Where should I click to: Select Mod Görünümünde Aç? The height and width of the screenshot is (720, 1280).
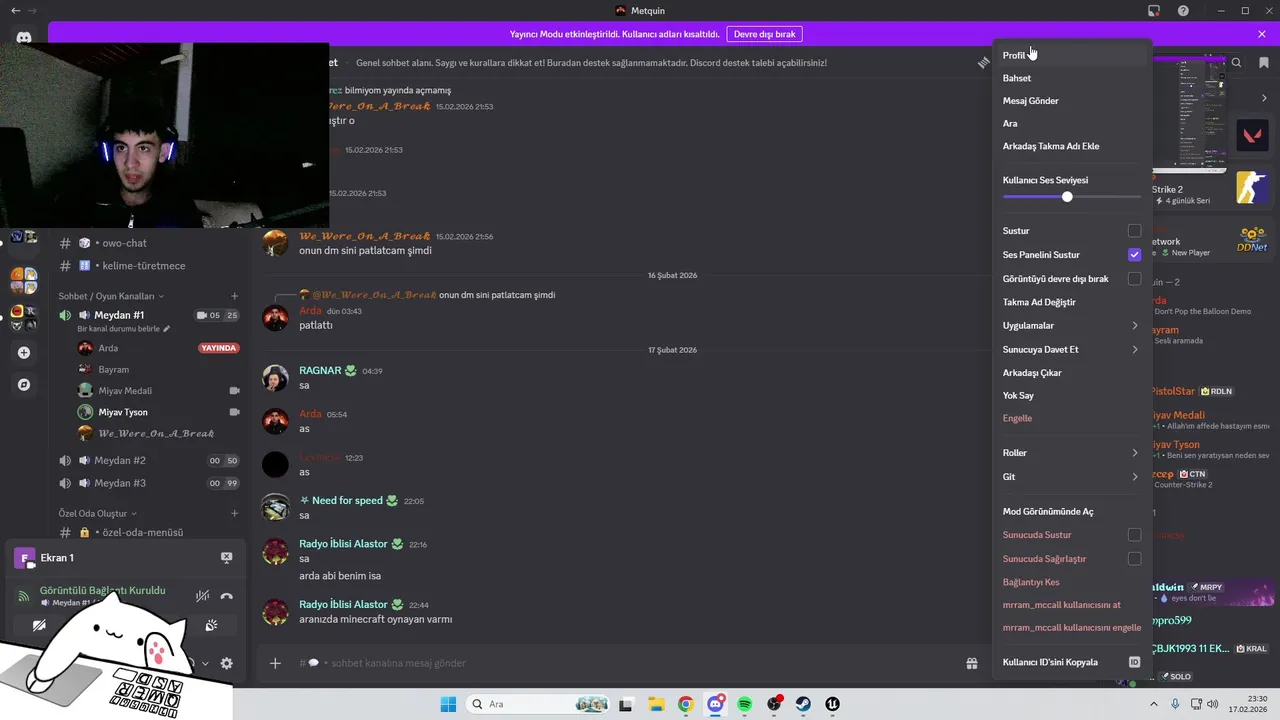coord(1072,512)
